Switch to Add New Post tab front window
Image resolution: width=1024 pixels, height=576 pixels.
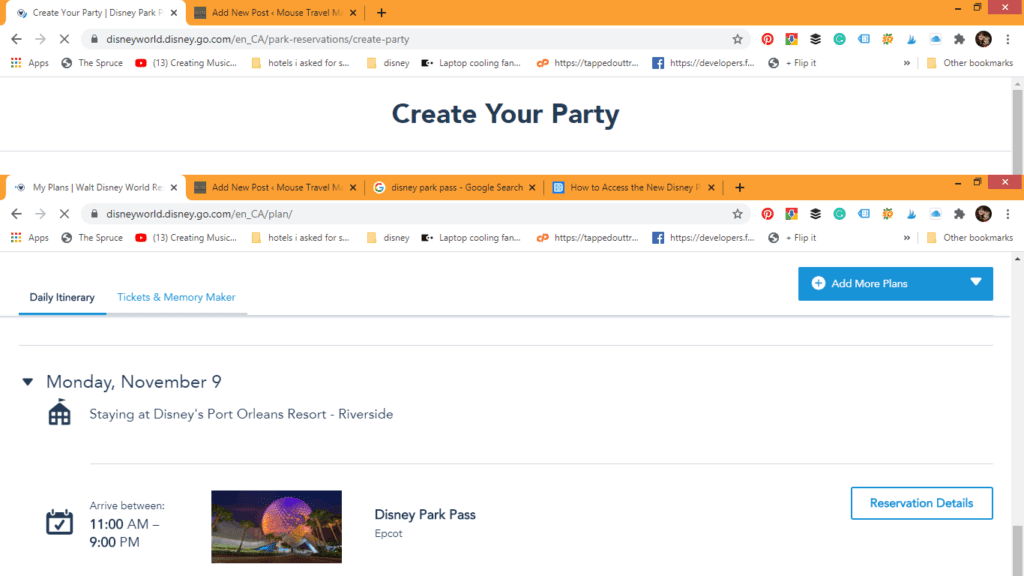(276, 187)
